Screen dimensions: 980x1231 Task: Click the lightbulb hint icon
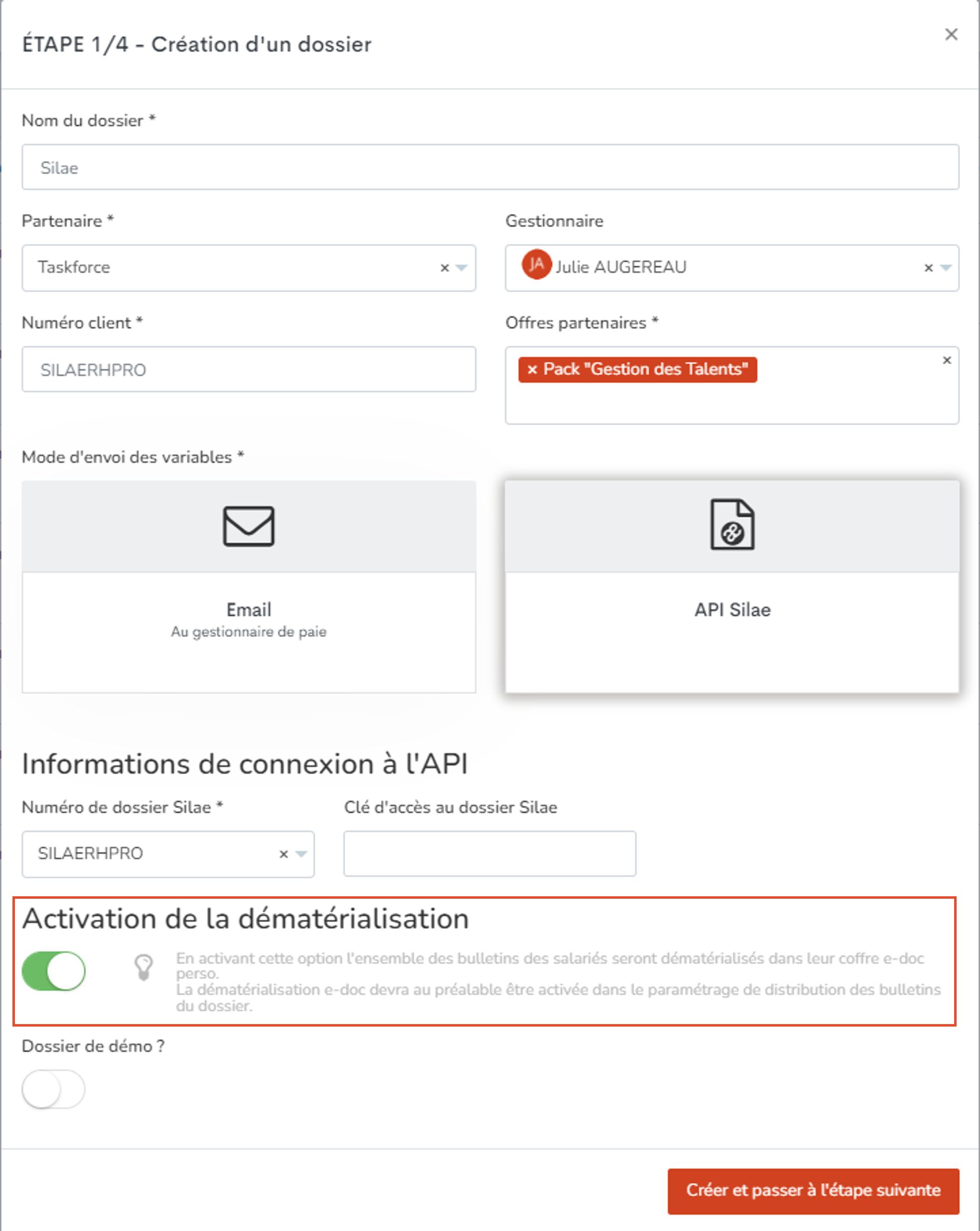pos(143,967)
